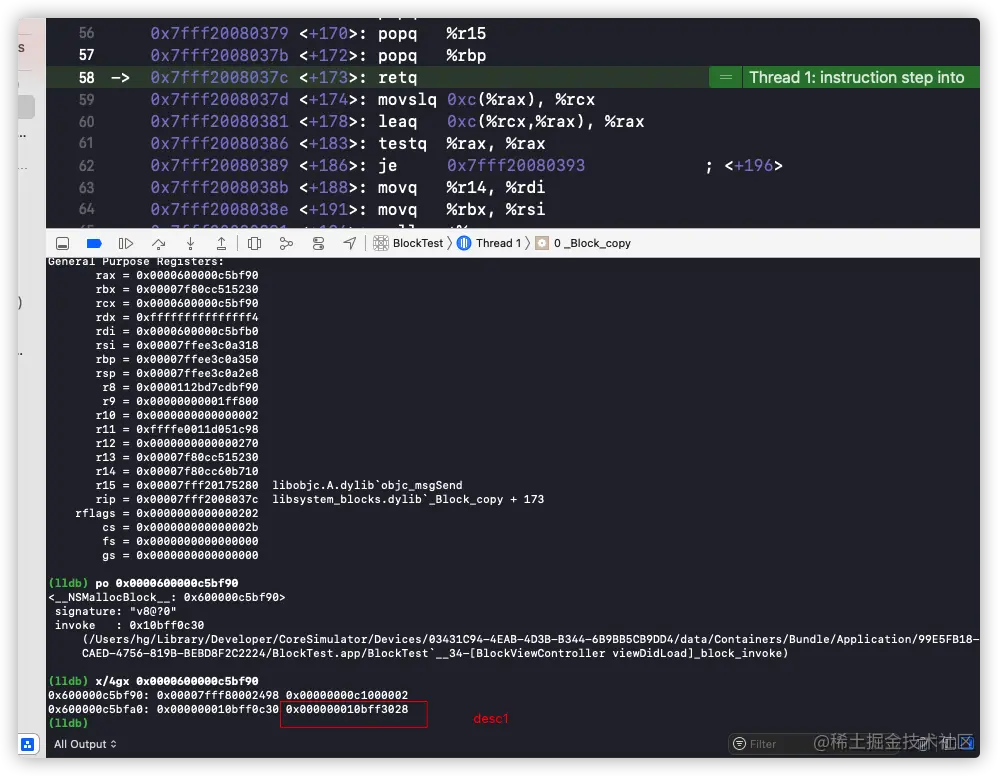Click memory value 0x00000000c1000002
Viewport: 998px width, 776px height.
[347, 695]
